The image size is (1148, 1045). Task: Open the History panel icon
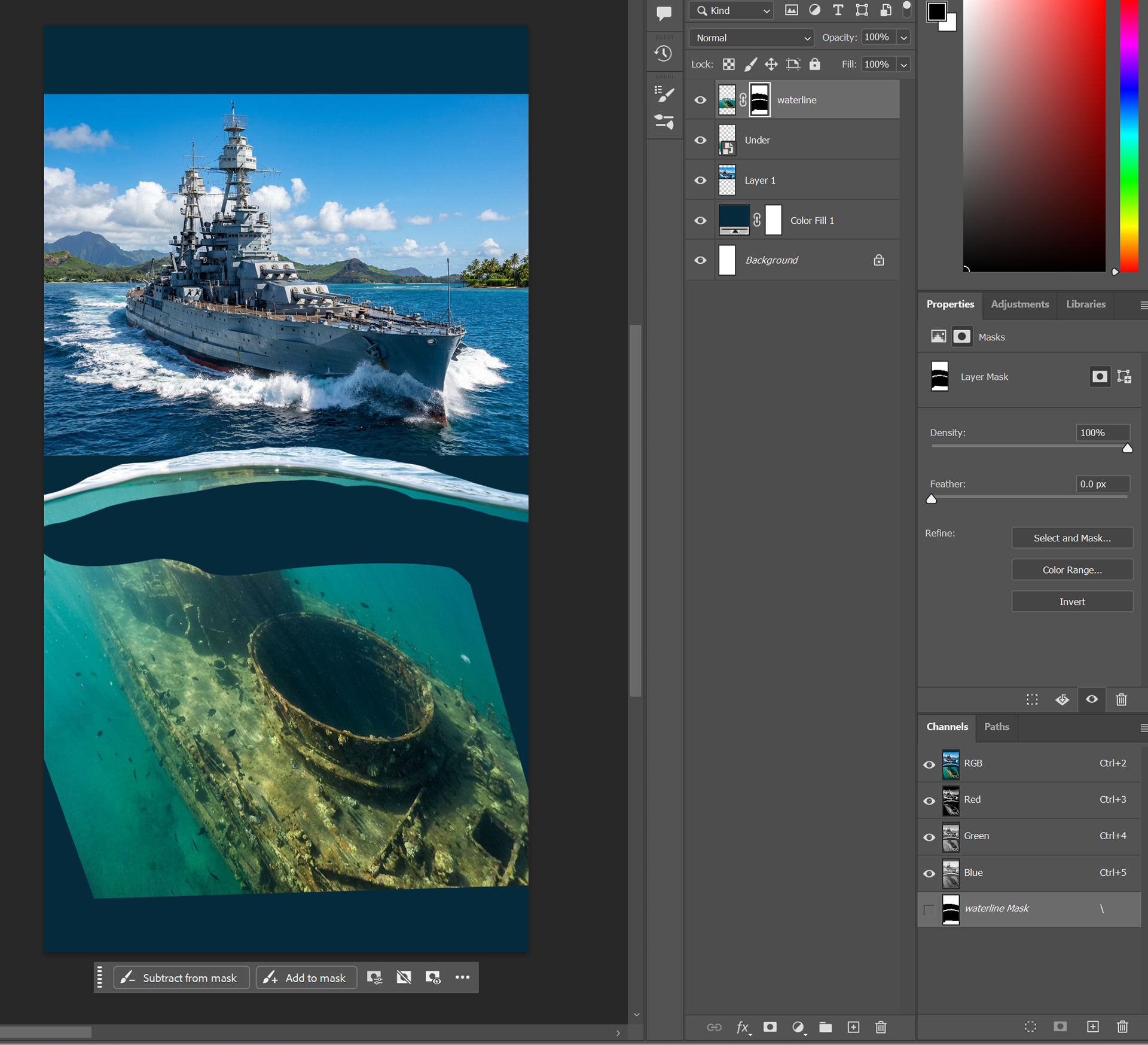click(663, 54)
